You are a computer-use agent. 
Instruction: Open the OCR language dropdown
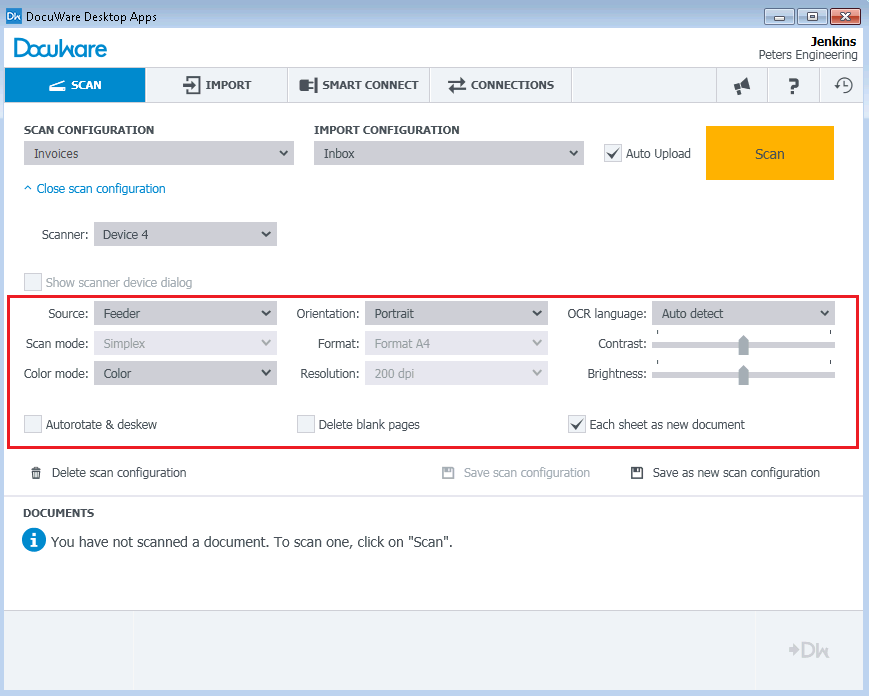742,313
